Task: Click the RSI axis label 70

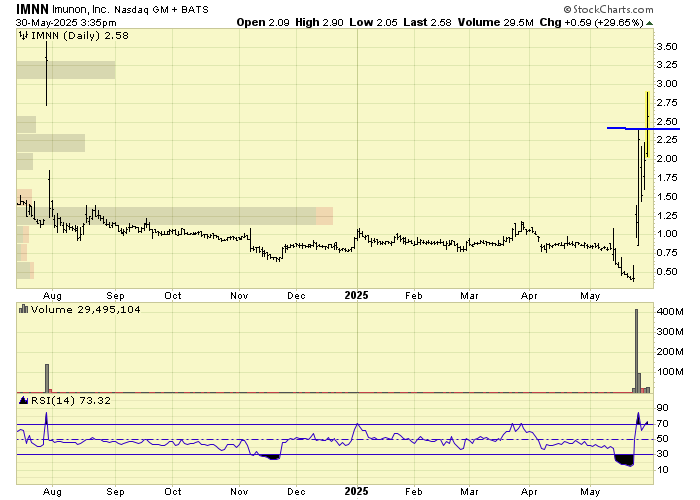Action: pyautogui.click(x=662, y=424)
